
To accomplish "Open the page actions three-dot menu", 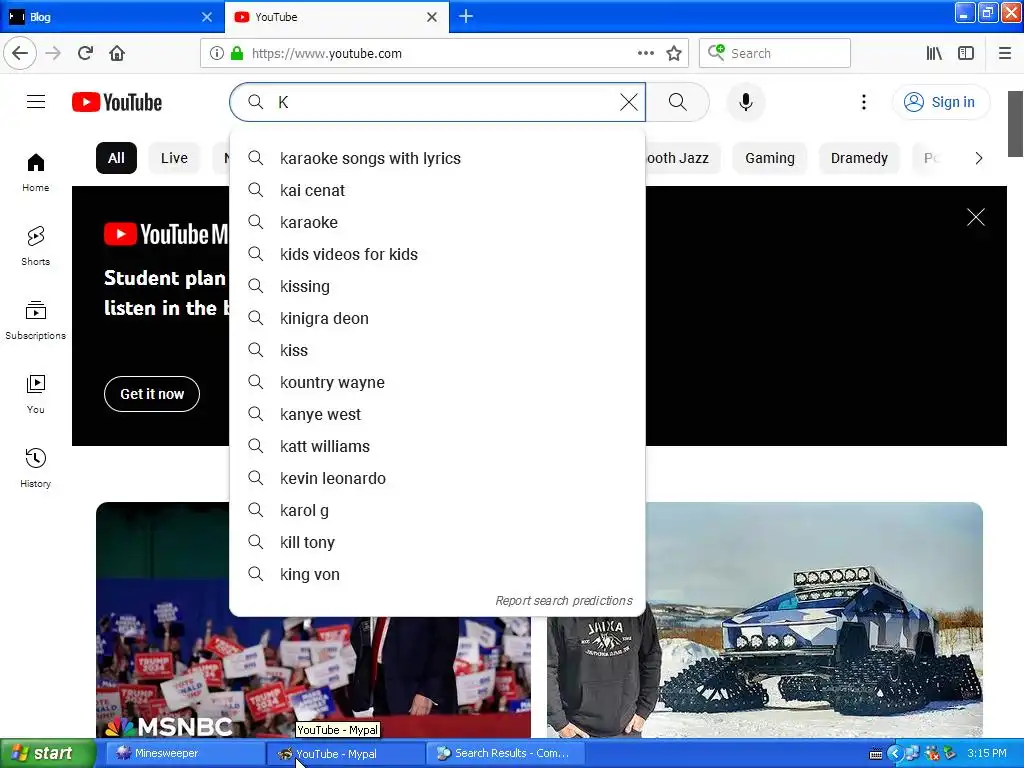I will click(646, 53).
